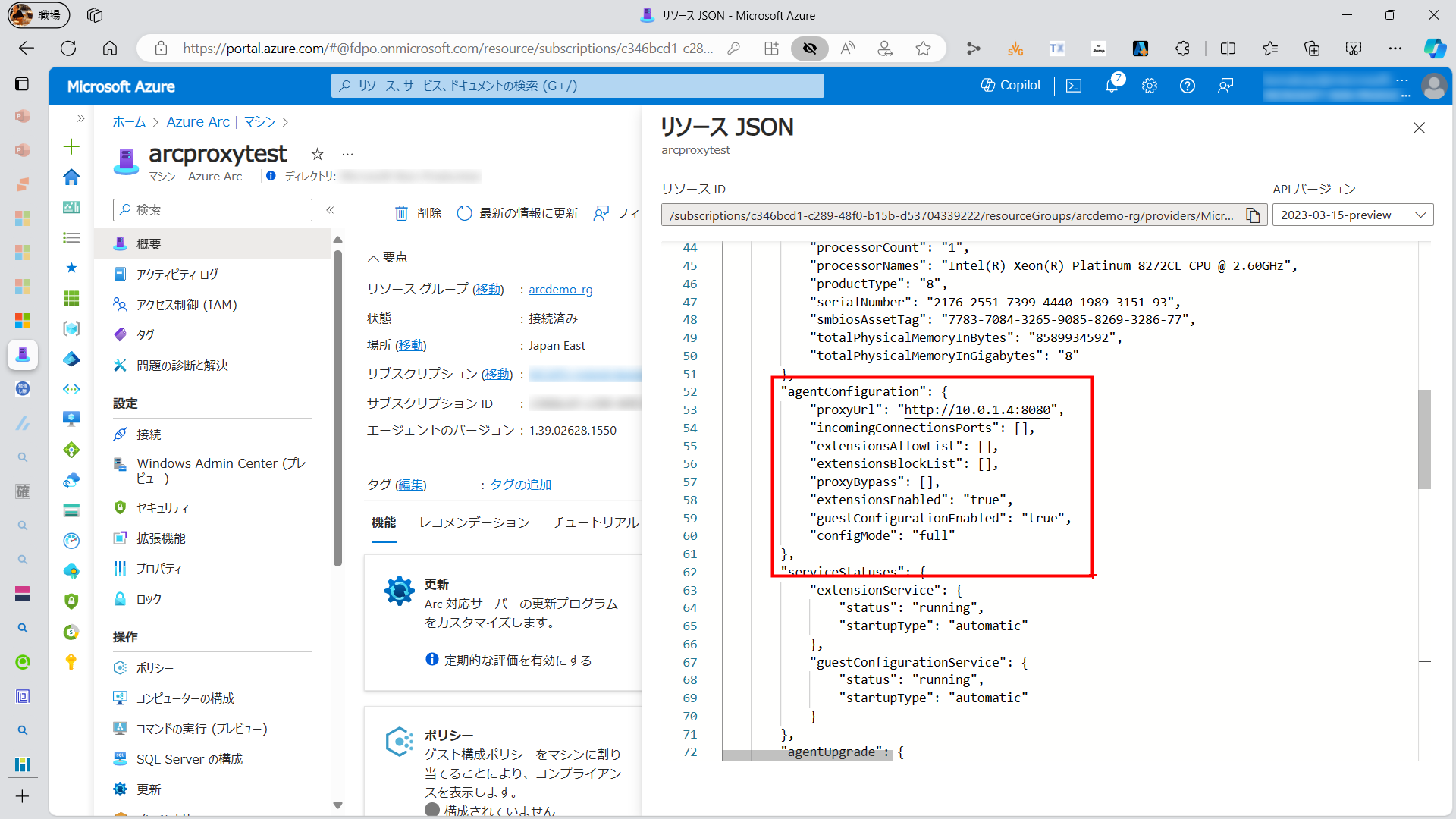Open Azure portal Home house icon
This screenshot has height=819, width=1456.
click(71, 177)
